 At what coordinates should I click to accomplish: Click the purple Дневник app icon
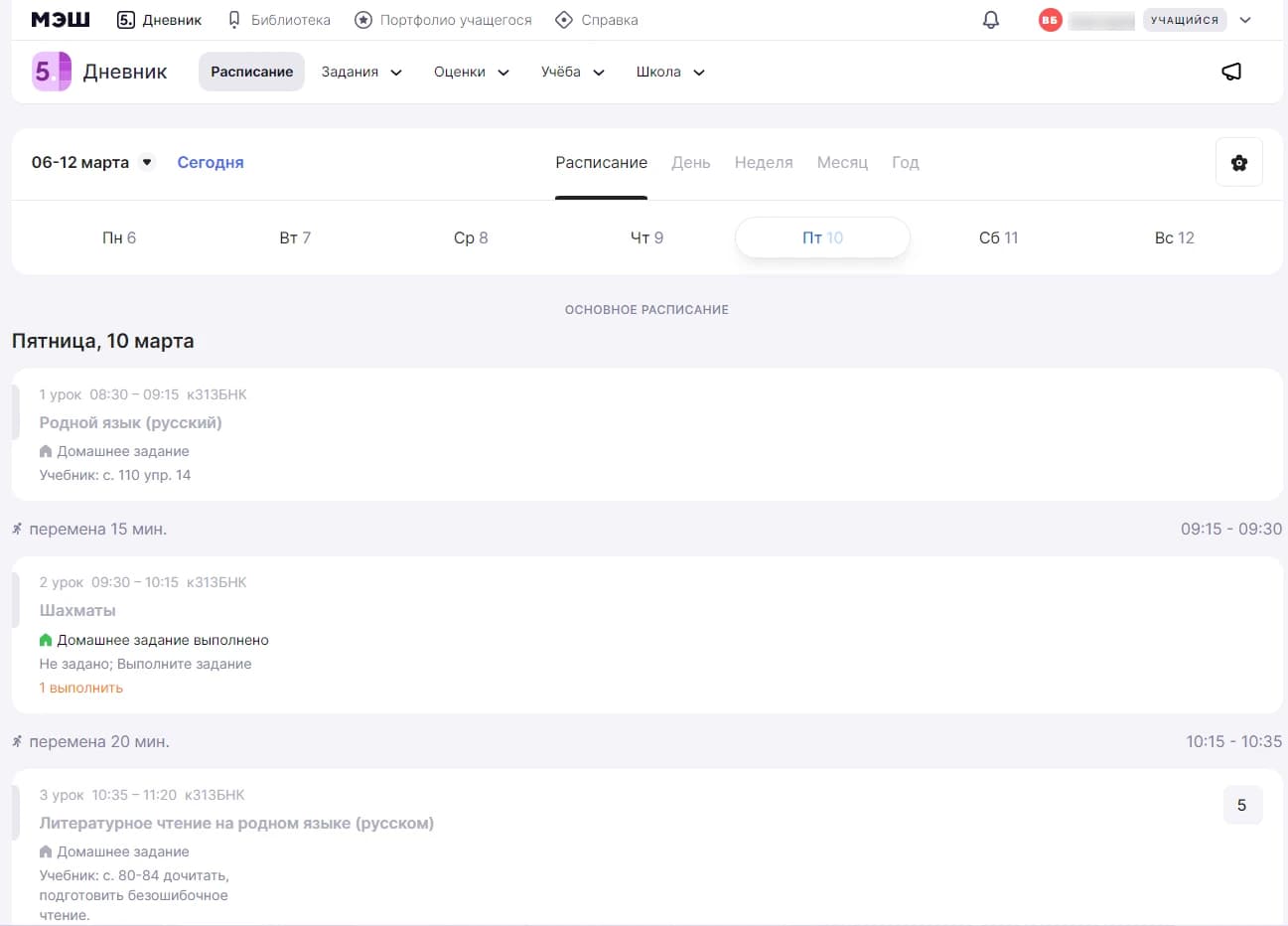[51, 72]
